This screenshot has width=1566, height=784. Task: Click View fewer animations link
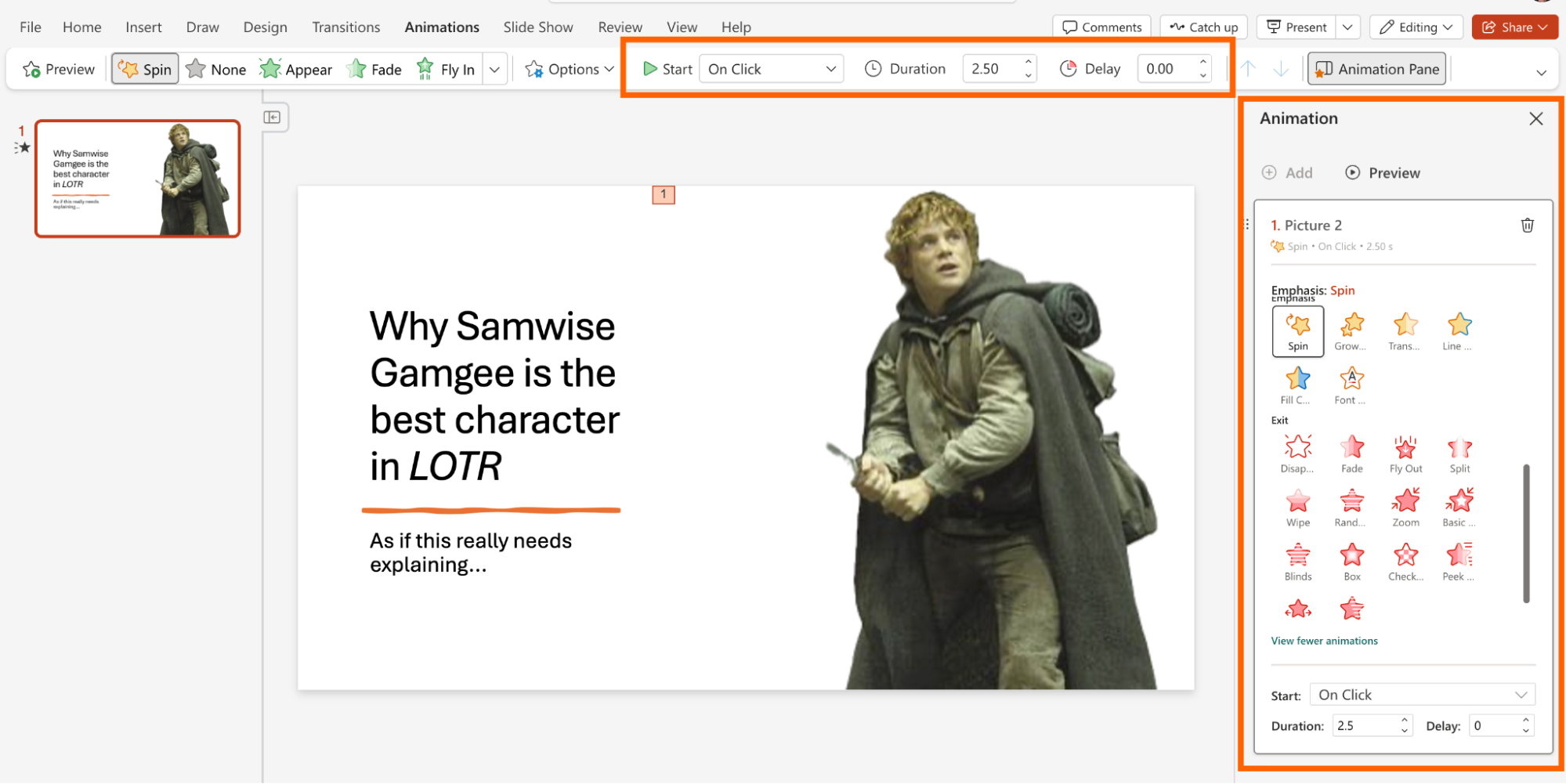click(x=1324, y=641)
